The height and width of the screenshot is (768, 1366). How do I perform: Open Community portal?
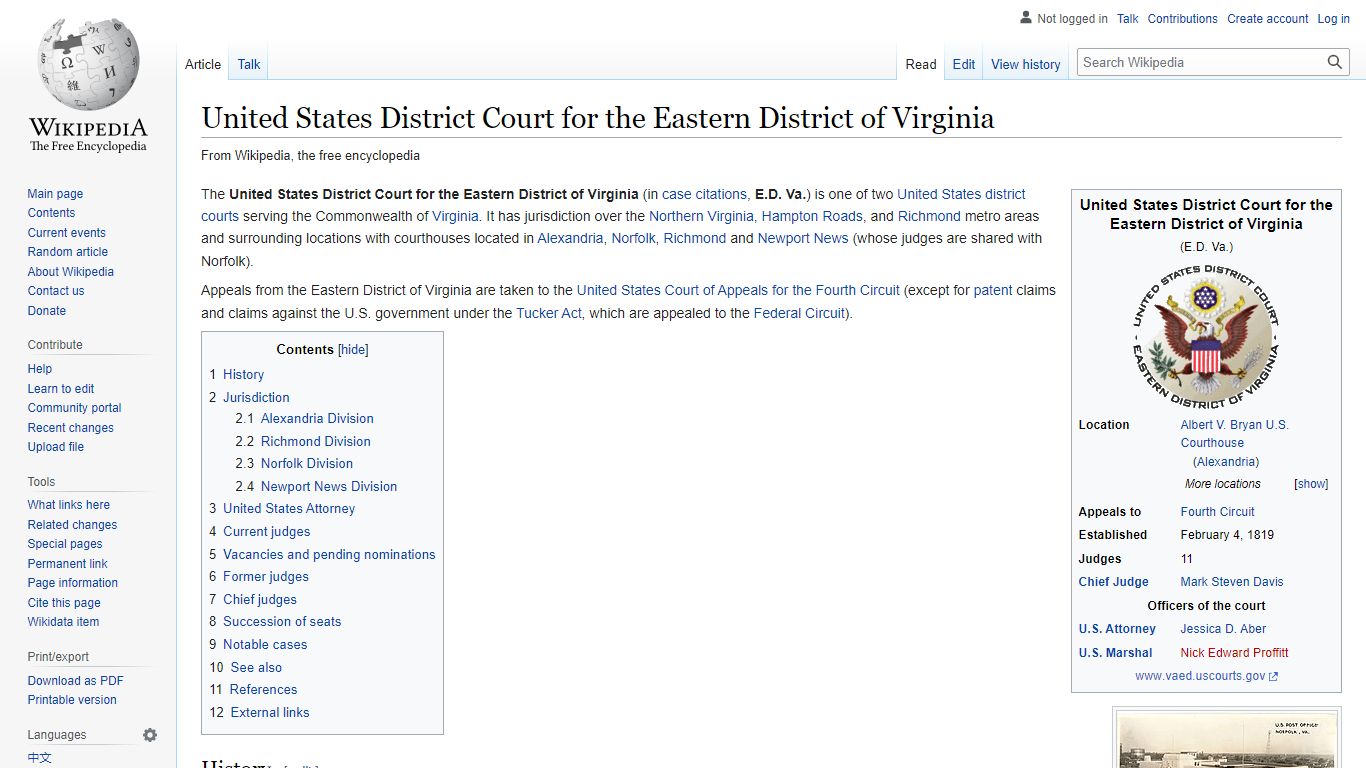(75, 408)
